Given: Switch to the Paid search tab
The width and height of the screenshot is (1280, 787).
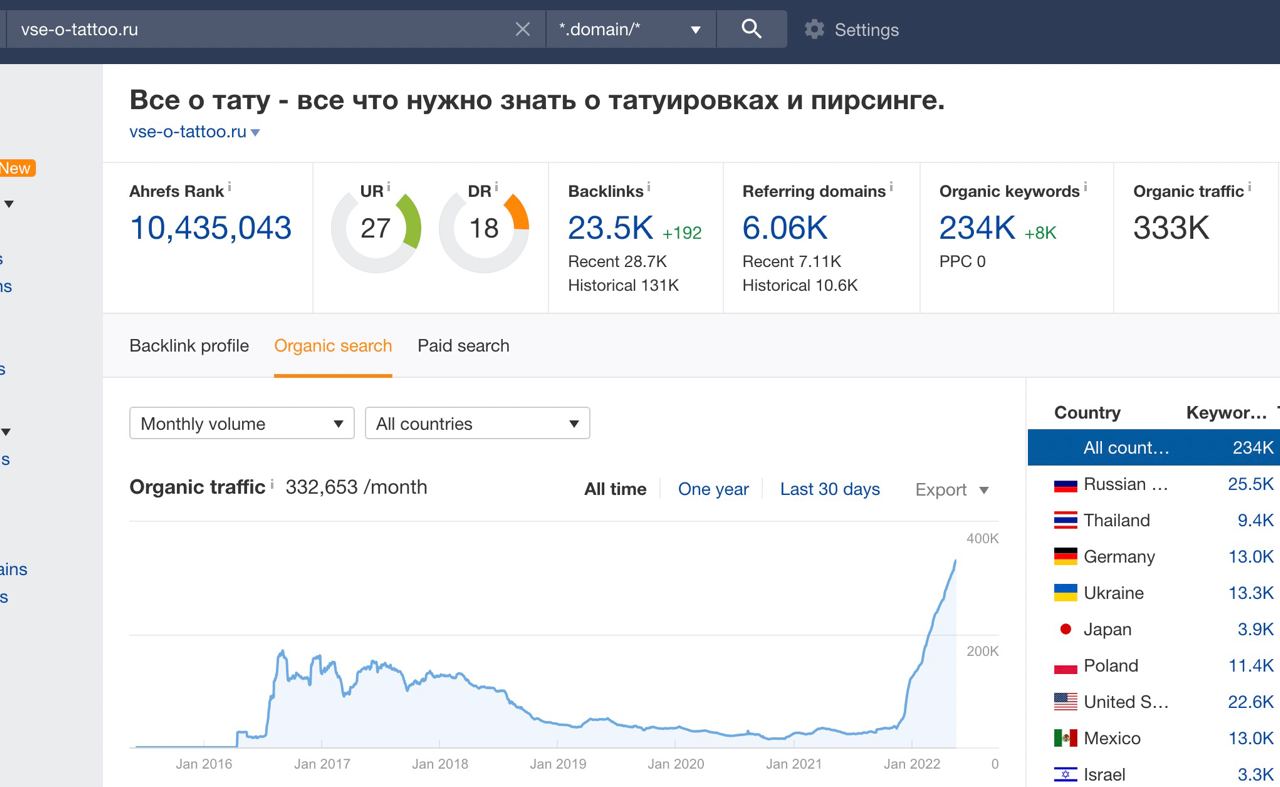Looking at the screenshot, I should coord(463,346).
